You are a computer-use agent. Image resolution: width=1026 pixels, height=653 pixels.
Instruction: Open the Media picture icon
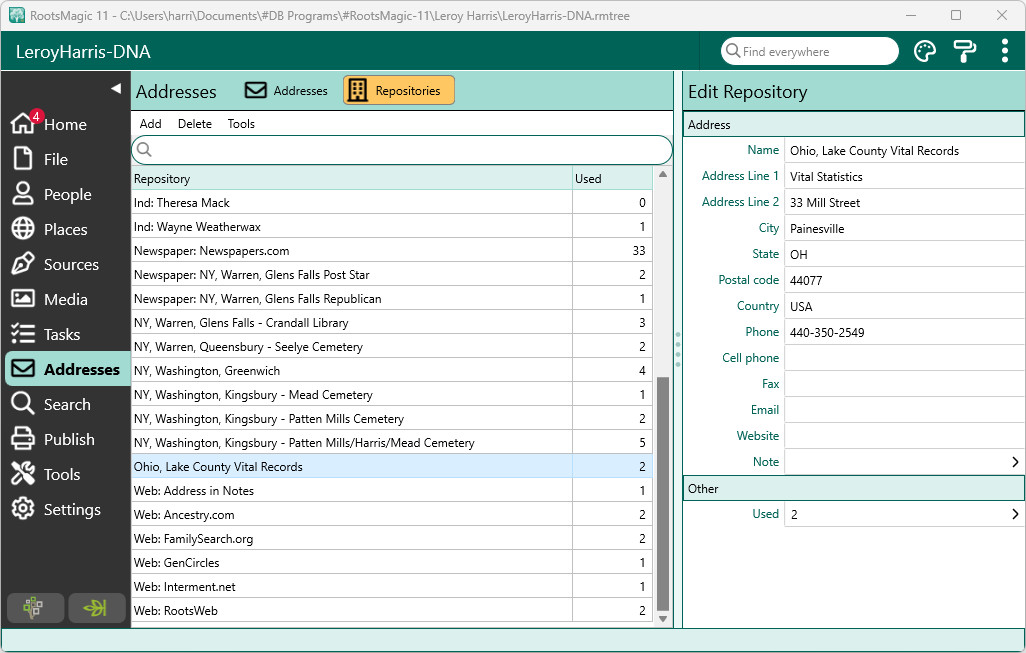[23, 299]
